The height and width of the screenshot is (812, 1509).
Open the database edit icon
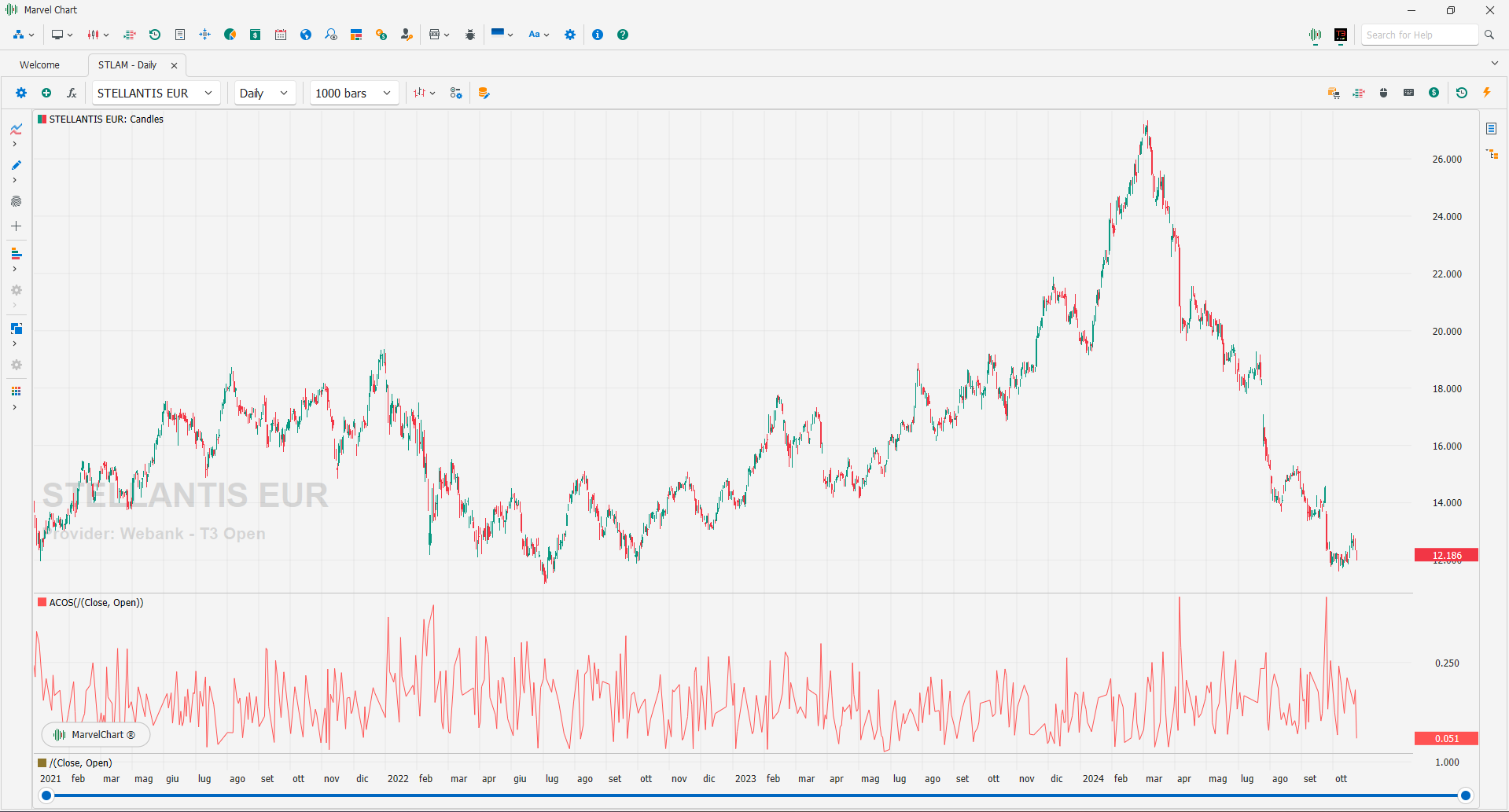(x=484, y=93)
